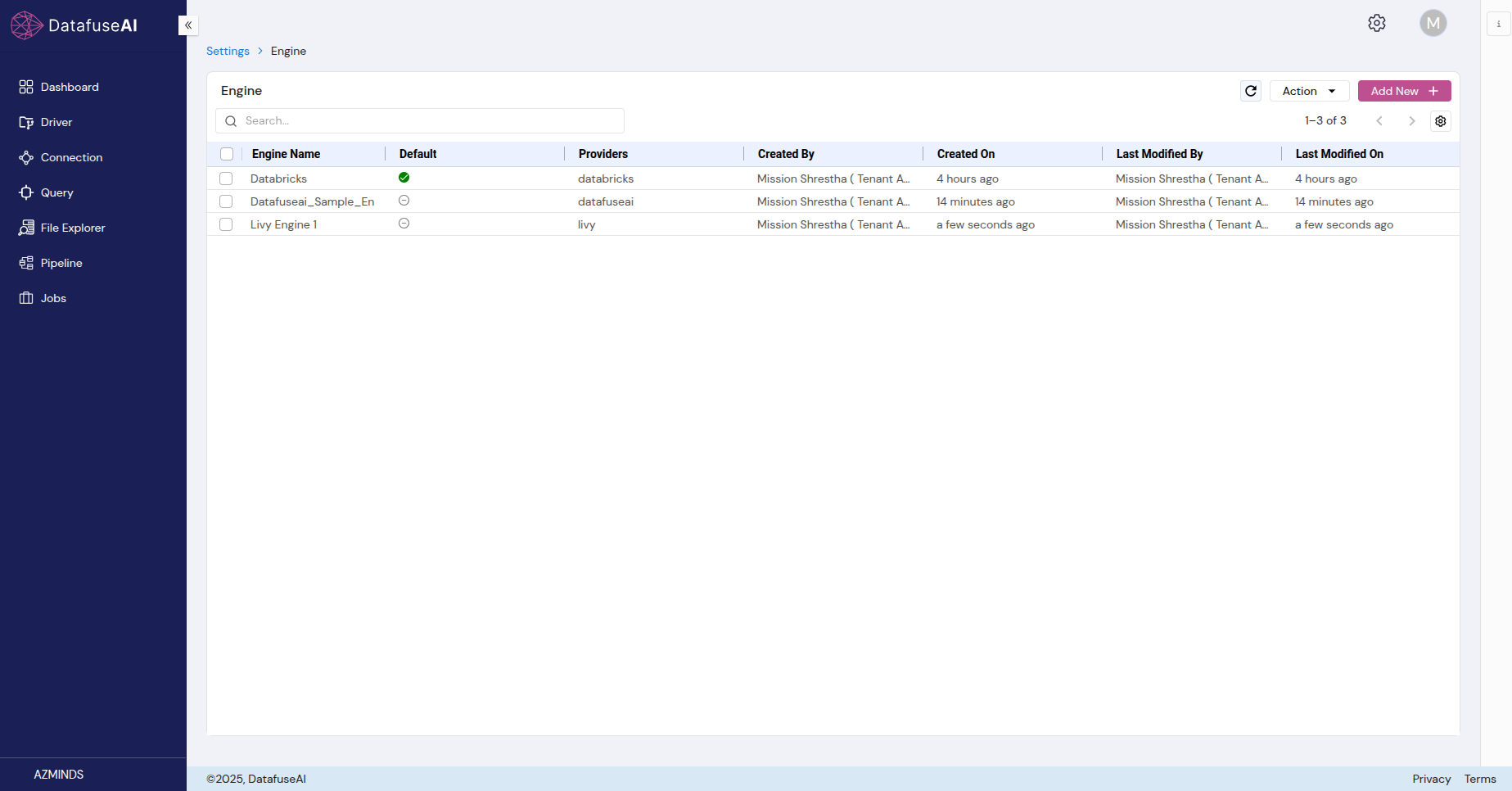Set Livy Engine 1 as default icon
The image size is (1512, 791).
(404, 224)
